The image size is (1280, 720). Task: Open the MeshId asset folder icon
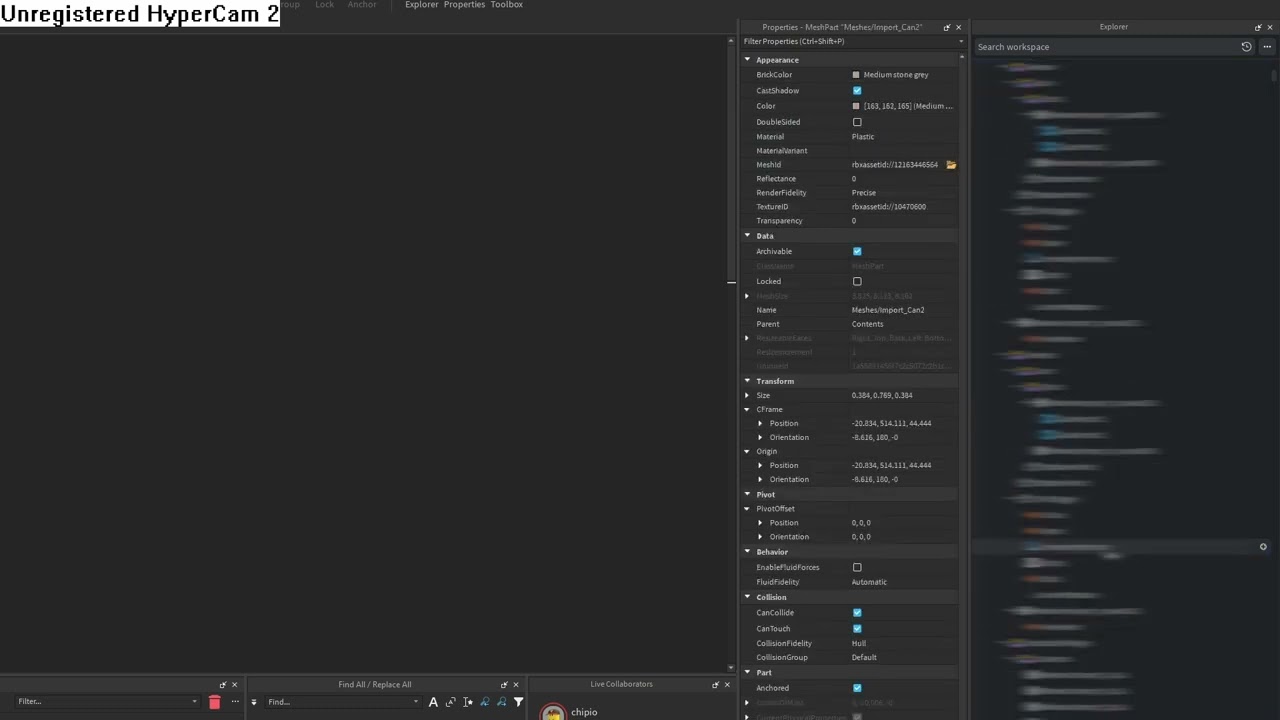[950, 164]
